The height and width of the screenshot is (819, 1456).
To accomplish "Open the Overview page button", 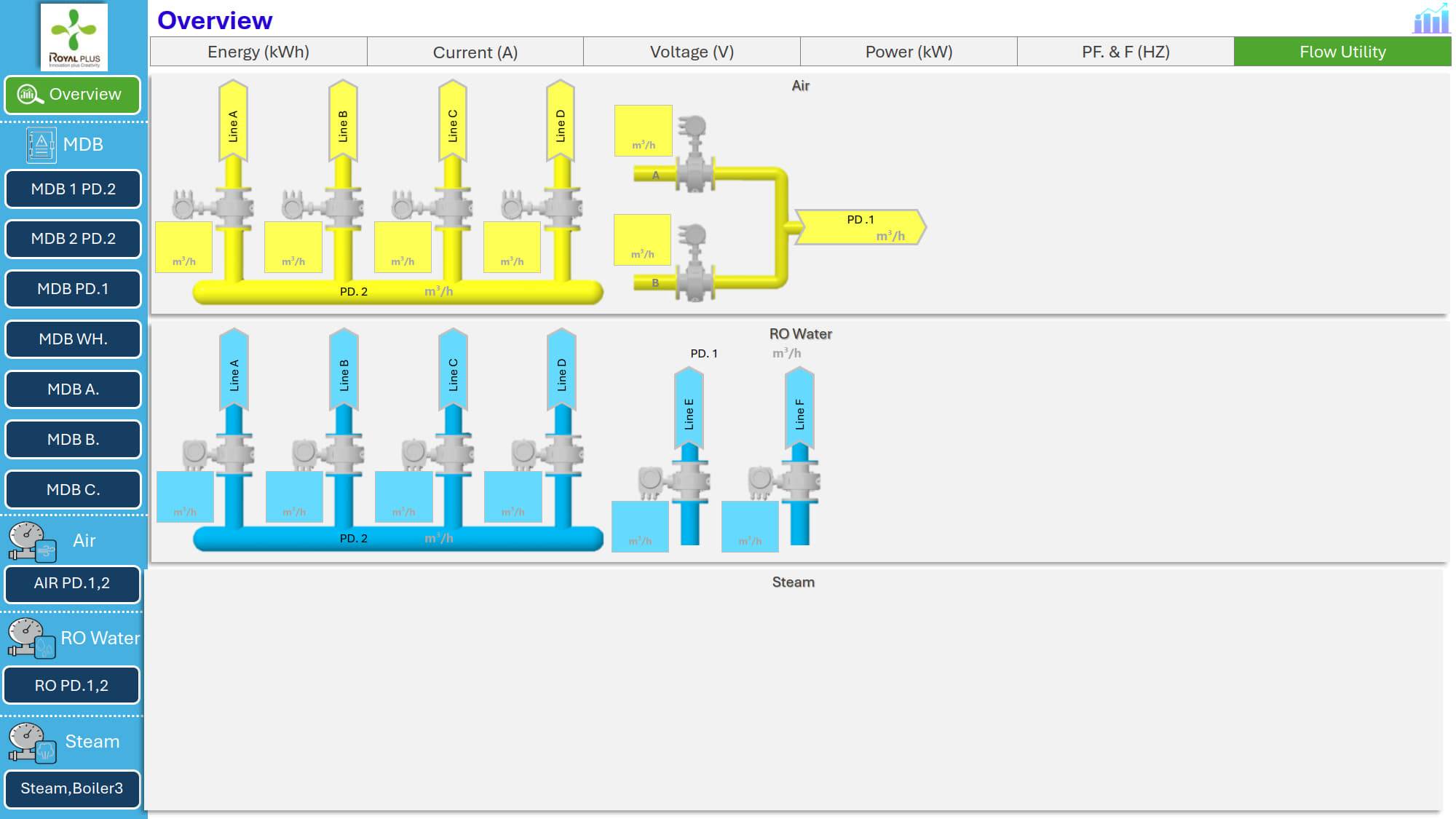I will [73, 95].
